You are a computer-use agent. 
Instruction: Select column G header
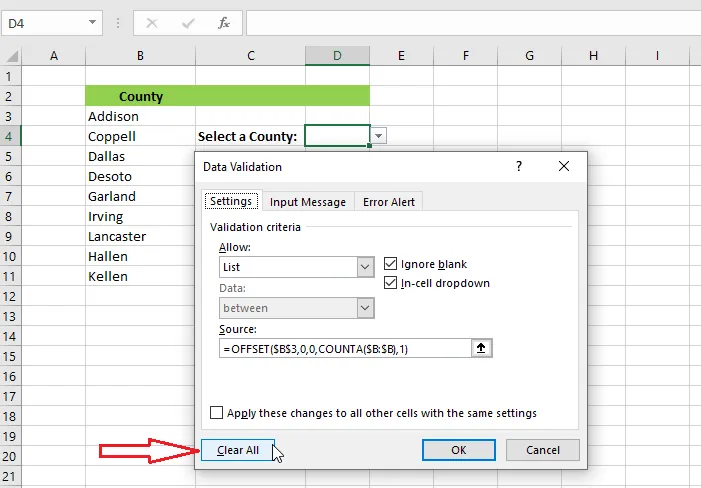click(x=529, y=56)
